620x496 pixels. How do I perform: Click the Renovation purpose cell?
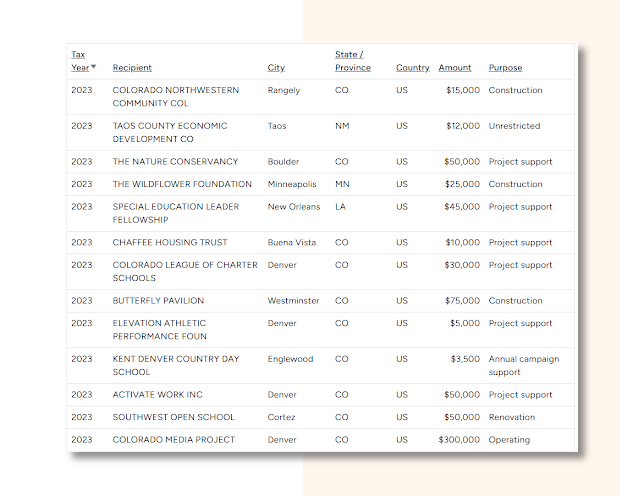point(512,417)
